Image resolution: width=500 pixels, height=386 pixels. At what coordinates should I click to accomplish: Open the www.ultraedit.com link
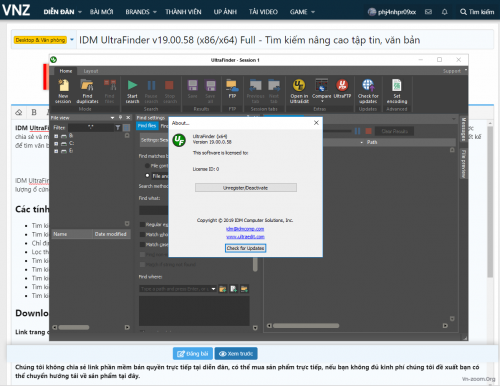tap(245, 237)
